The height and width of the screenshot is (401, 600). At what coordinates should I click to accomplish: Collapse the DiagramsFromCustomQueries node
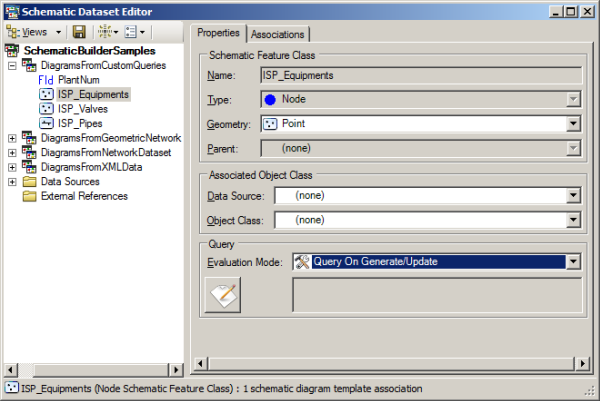[12, 66]
